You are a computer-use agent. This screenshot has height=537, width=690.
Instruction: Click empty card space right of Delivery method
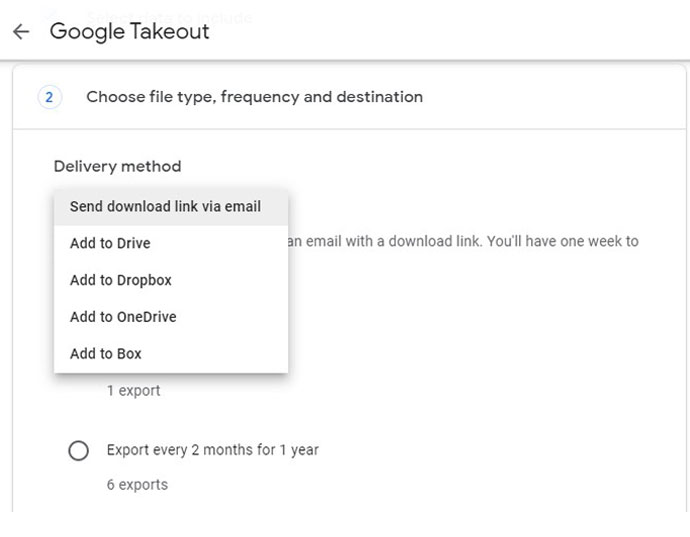(x=450, y=166)
